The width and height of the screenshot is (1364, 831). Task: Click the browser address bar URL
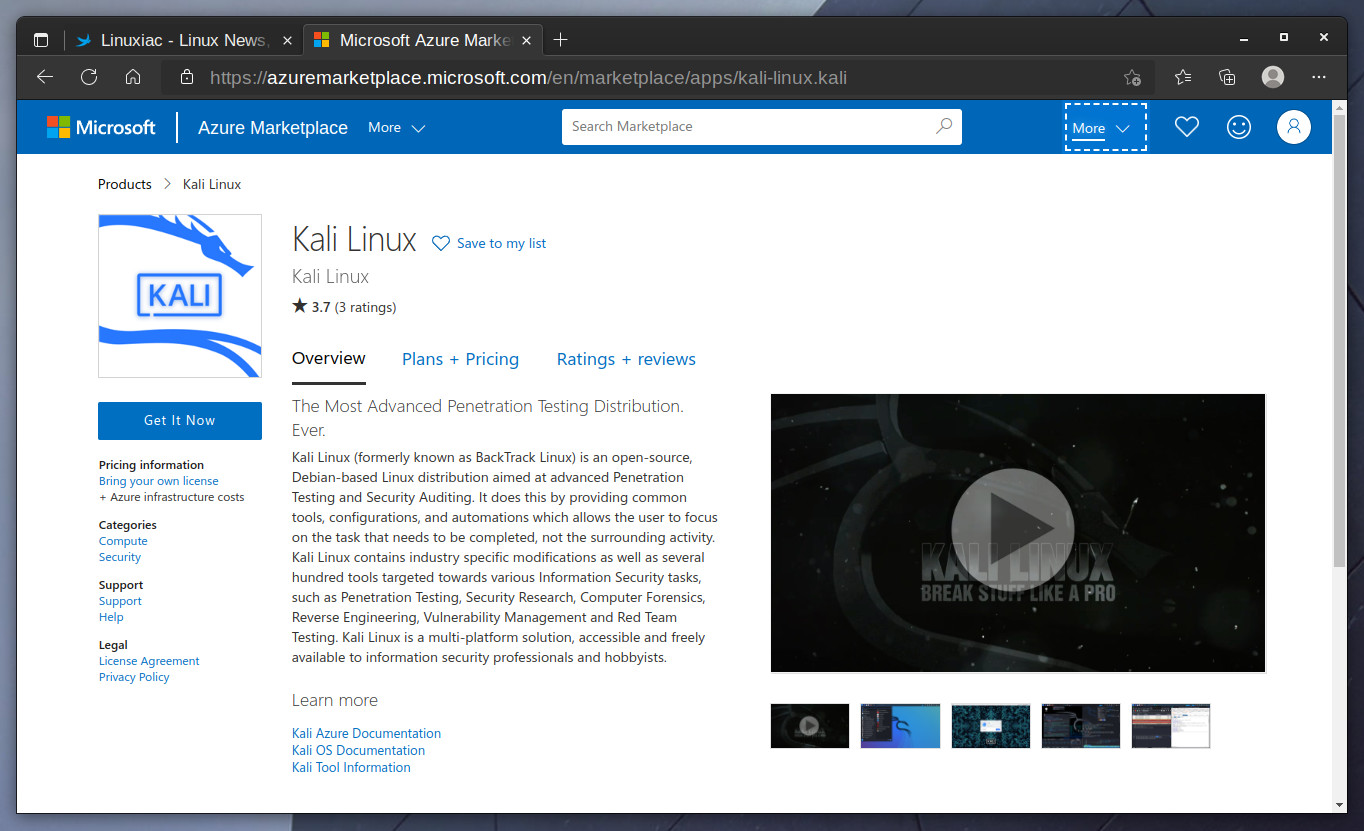click(x=528, y=77)
